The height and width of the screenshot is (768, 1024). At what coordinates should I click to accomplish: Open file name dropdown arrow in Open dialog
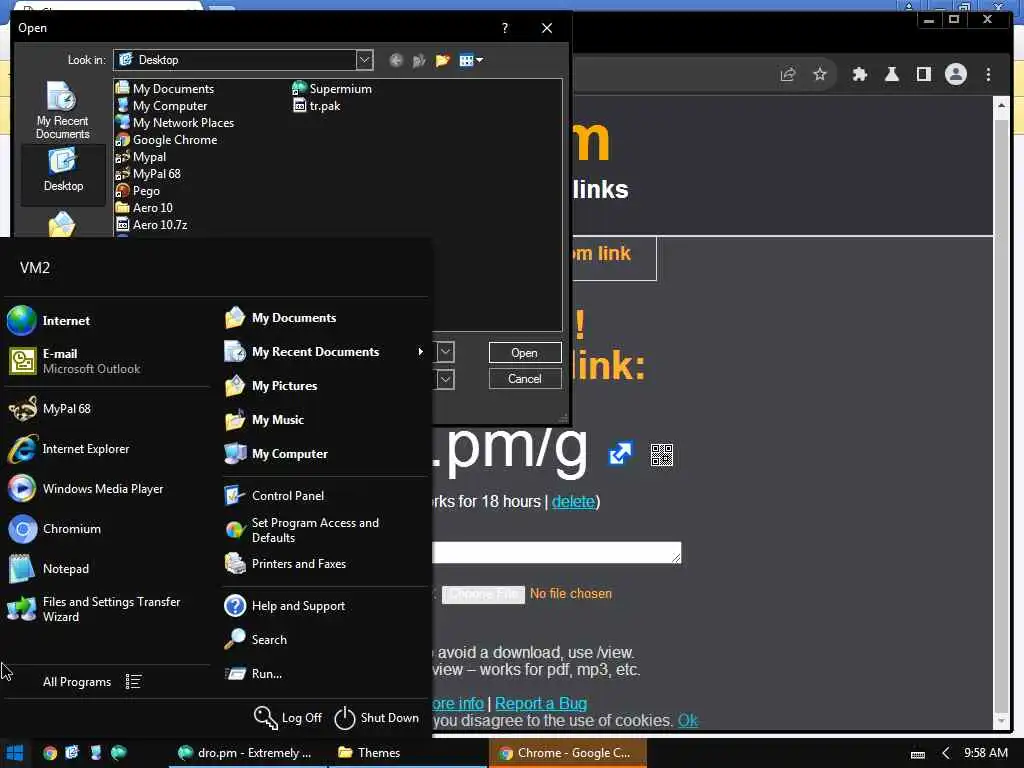coord(445,352)
